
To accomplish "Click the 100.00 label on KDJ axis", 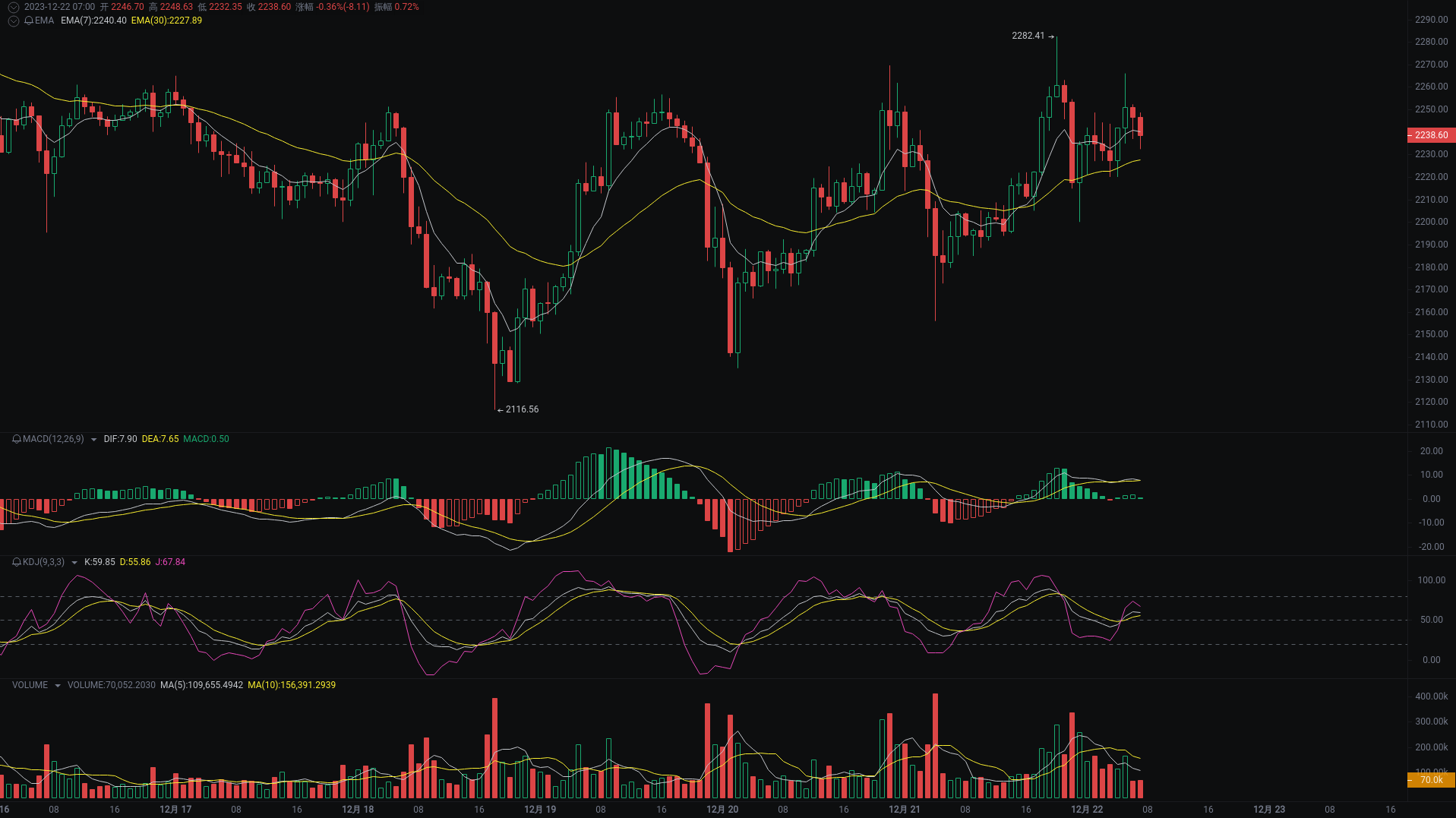I will 1431,580.
